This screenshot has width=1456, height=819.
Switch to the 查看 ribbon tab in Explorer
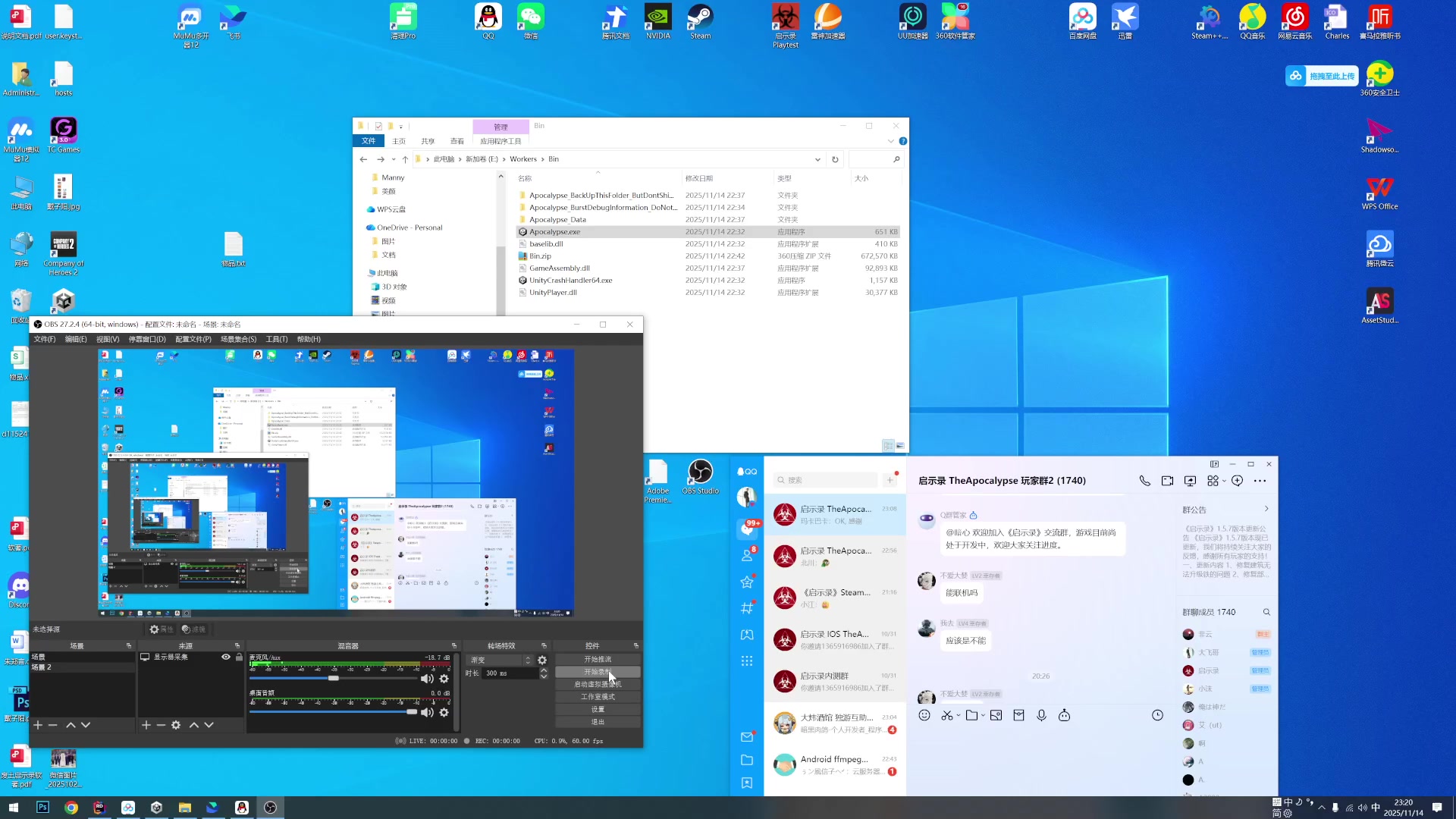[x=457, y=141]
